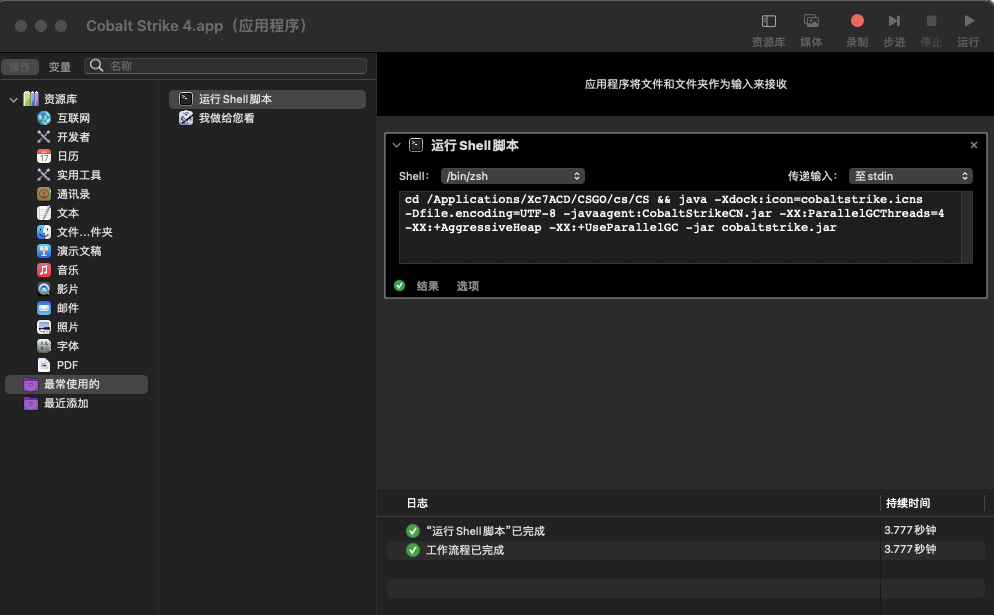Select the 演示文稿 Keynote category icon
This screenshot has height=615, width=994.
click(44, 251)
